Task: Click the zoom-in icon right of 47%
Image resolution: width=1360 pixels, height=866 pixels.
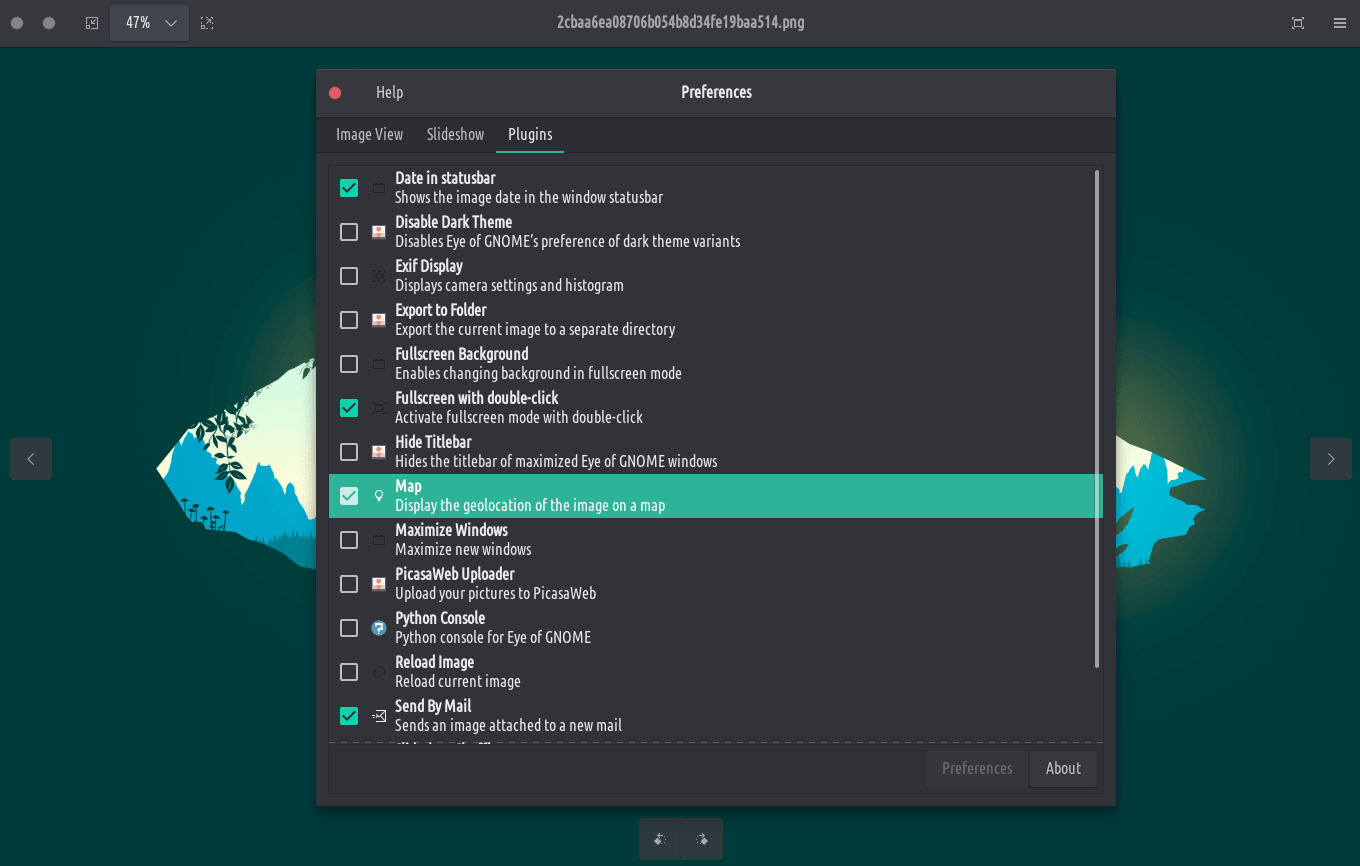Action: tap(207, 23)
